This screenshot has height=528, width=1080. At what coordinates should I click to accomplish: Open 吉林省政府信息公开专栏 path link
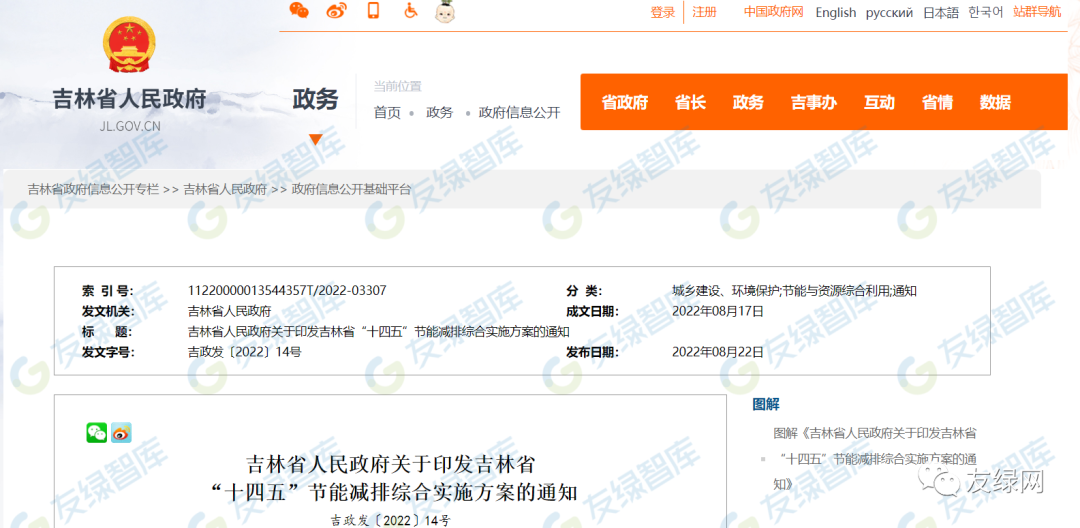93,189
